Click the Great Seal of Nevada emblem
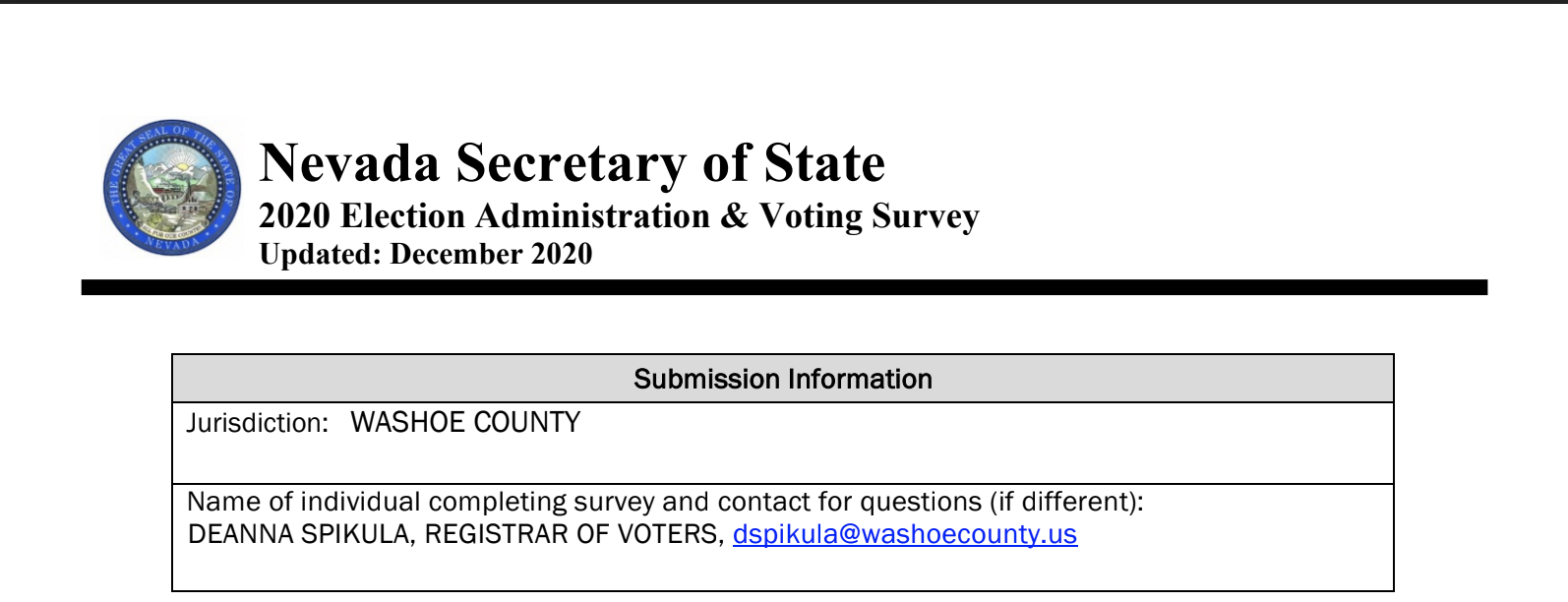 coord(172,188)
